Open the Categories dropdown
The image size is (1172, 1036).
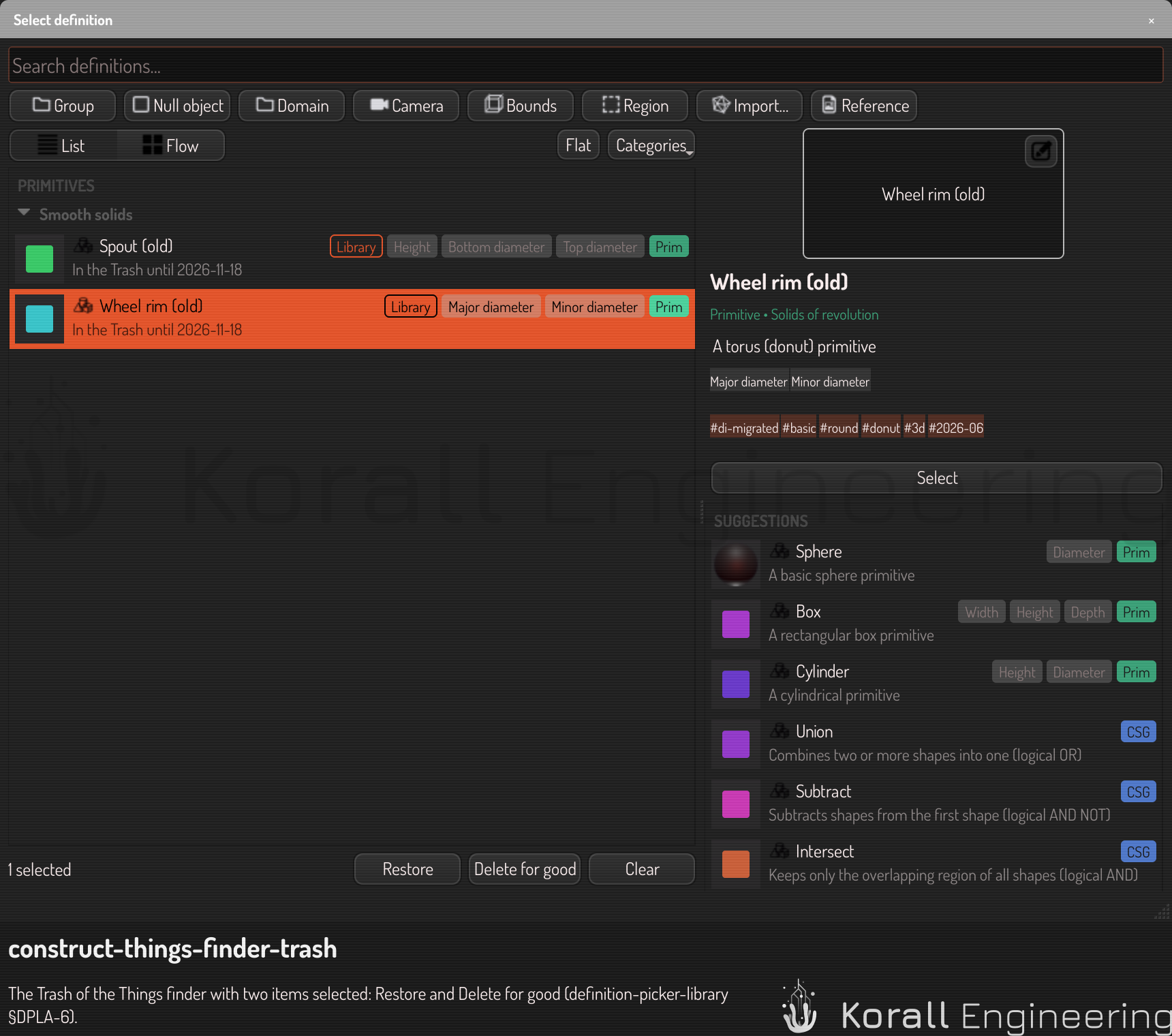[651, 145]
